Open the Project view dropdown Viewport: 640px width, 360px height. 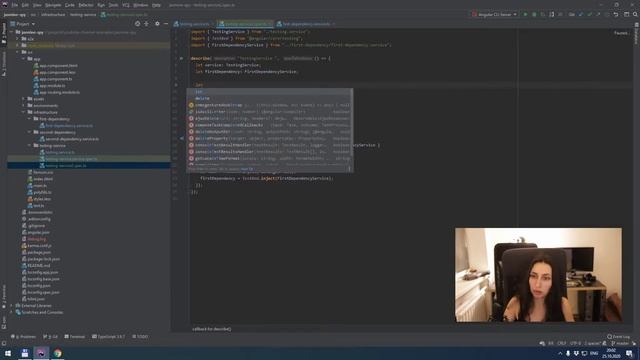[x=23, y=24]
